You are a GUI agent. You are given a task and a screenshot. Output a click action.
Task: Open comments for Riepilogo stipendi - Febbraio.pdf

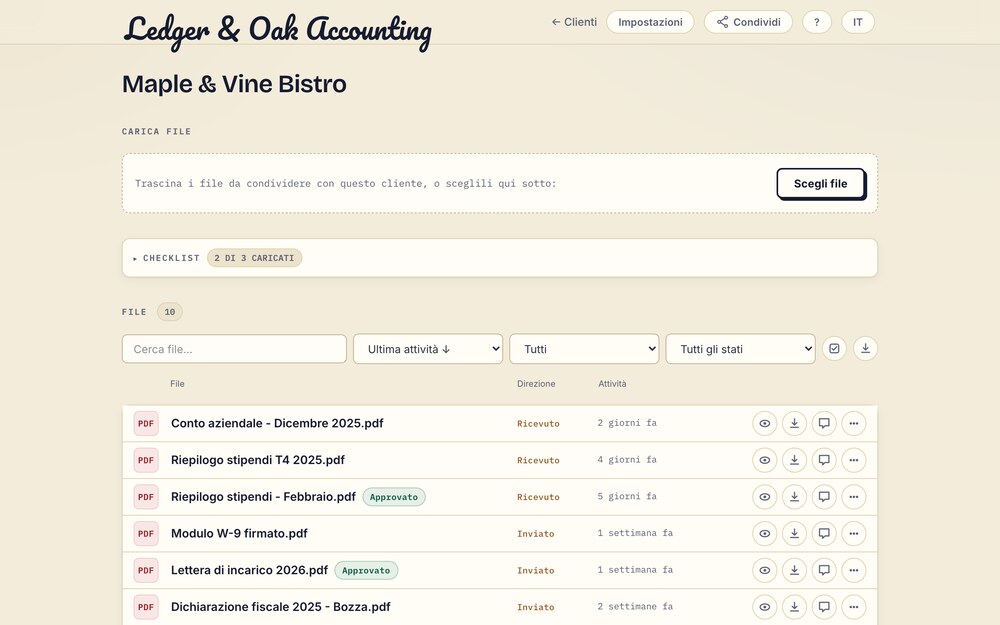tap(824, 497)
